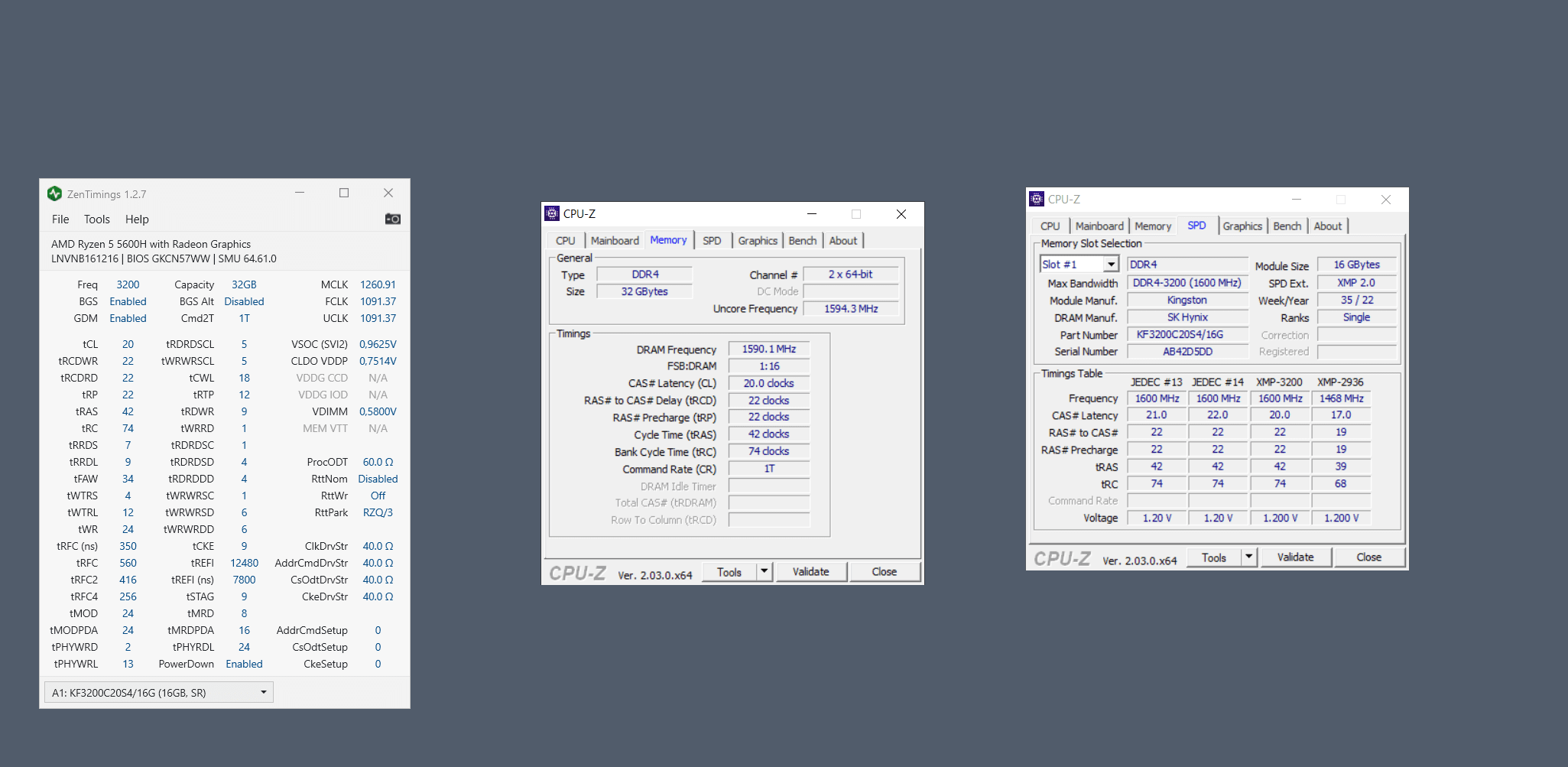The image size is (1568, 767).
Task: Click Validate in middle CPU-Z window
Action: [810, 572]
